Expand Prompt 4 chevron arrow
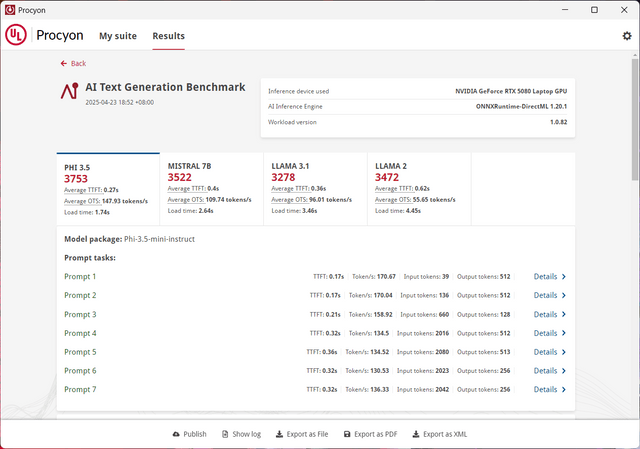 564,333
